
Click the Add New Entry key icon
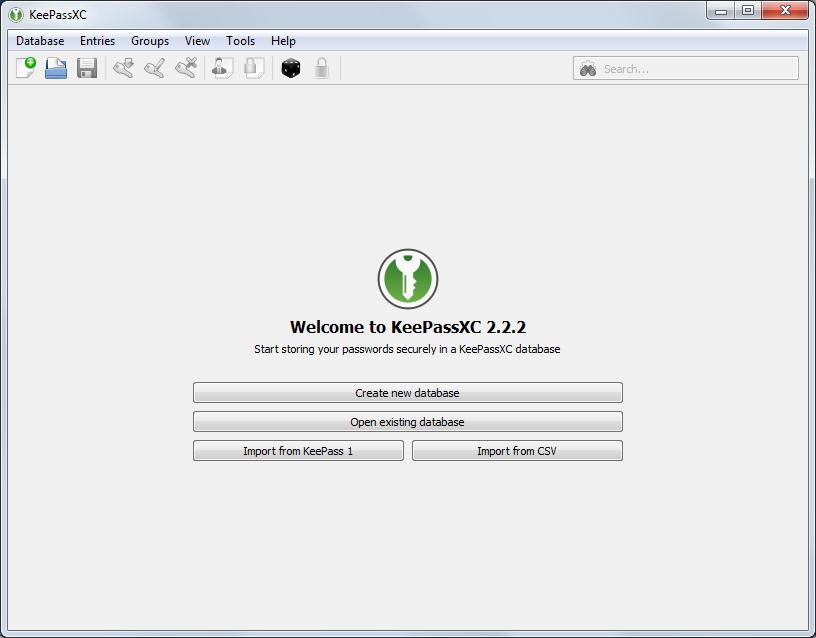click(x=123, y=68)
